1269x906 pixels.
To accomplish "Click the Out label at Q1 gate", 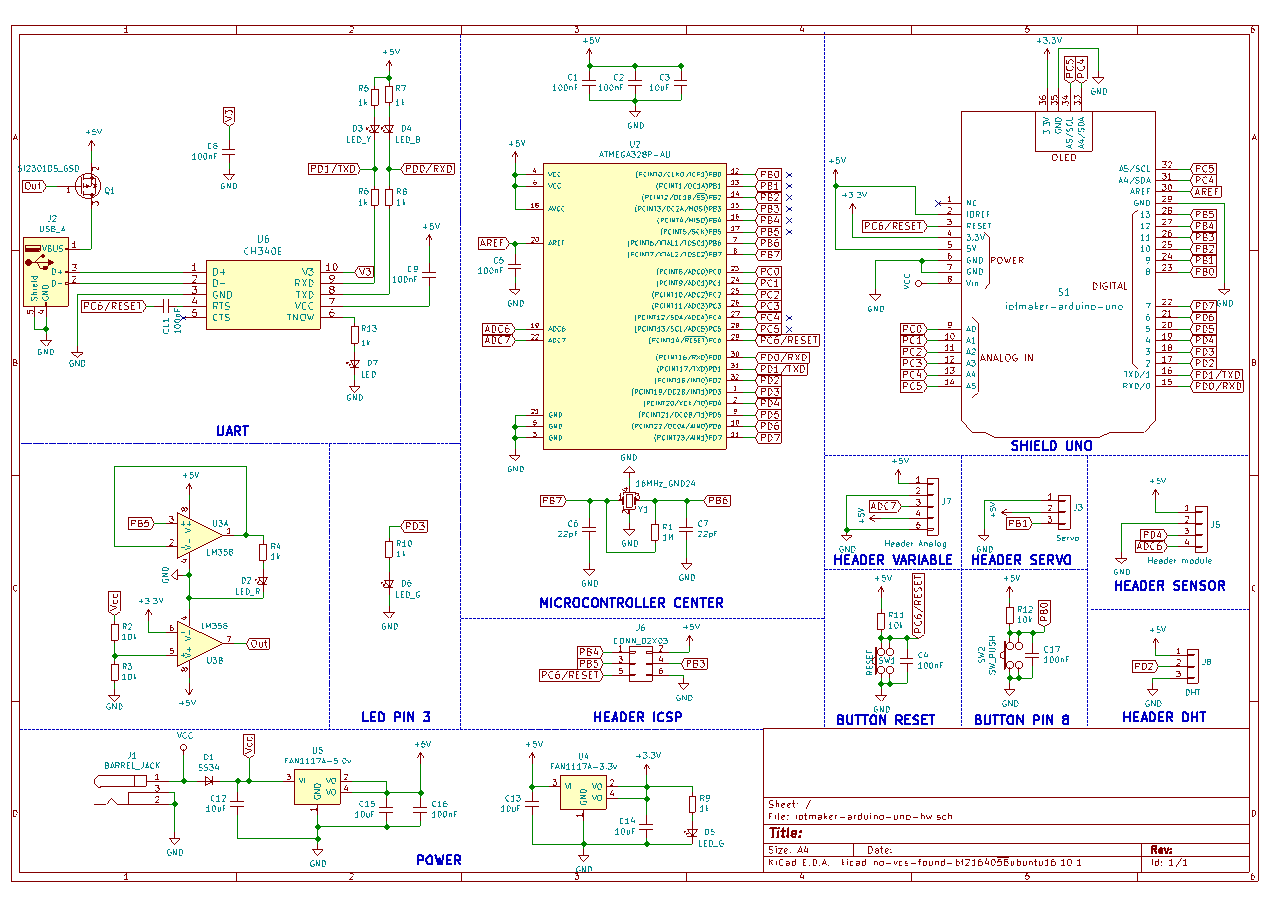I will coord(33,186).
